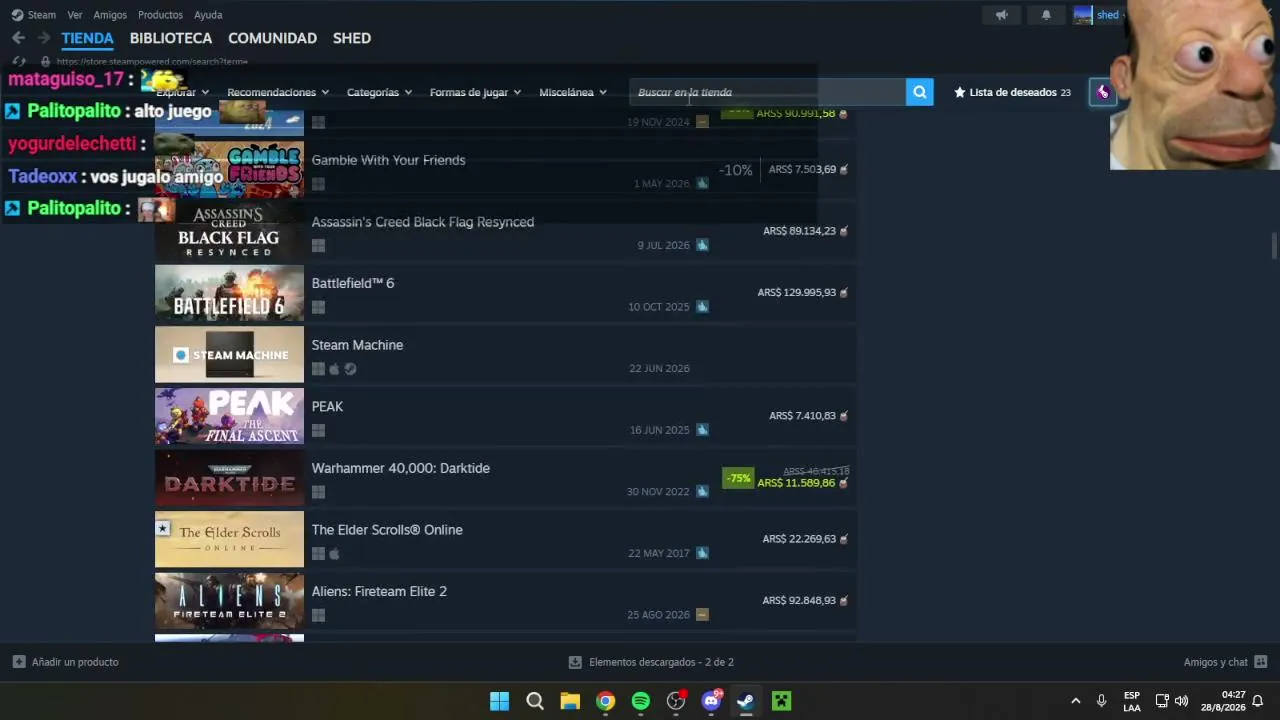The image size is (1280, 720).
Task: Open the Productos menu
Action: tap(160, 15)
